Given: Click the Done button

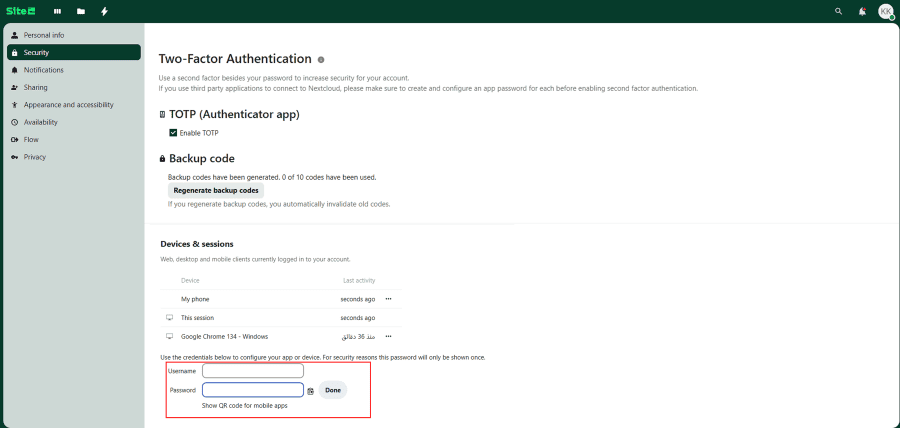Looking at the screenshot, I should click(333, 390).
